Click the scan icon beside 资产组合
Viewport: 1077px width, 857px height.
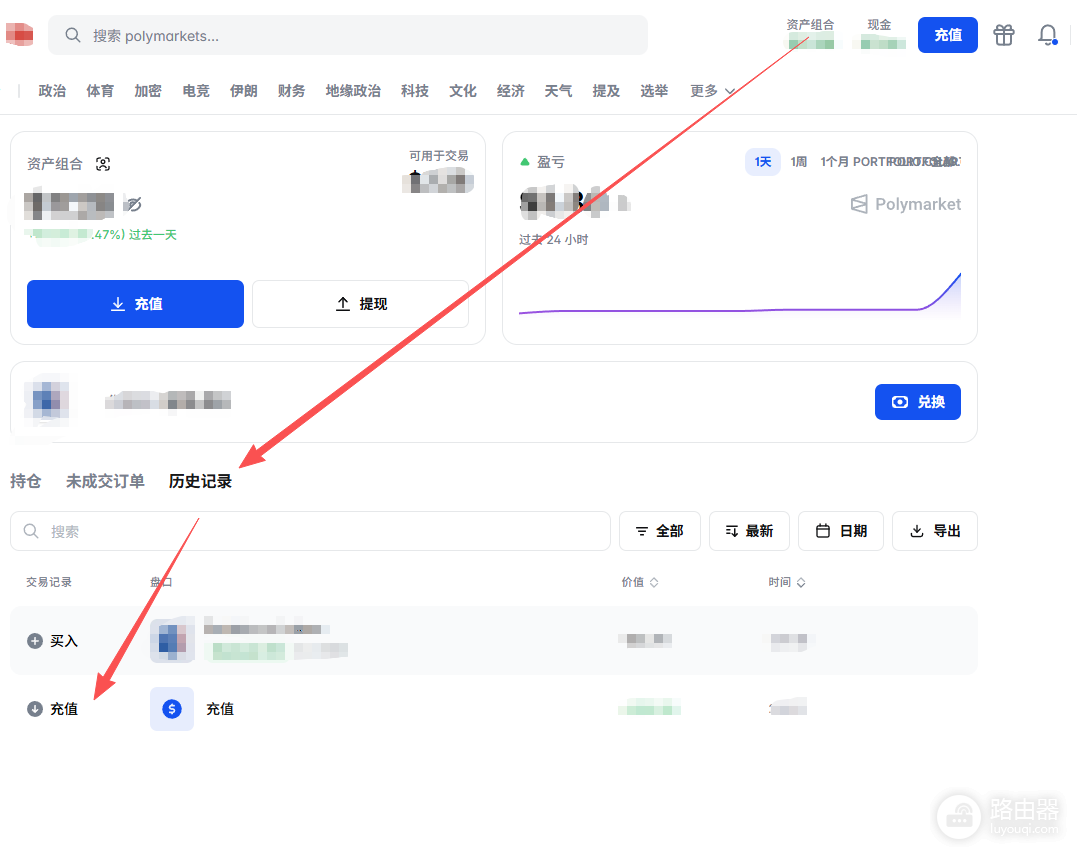point(103,163)
